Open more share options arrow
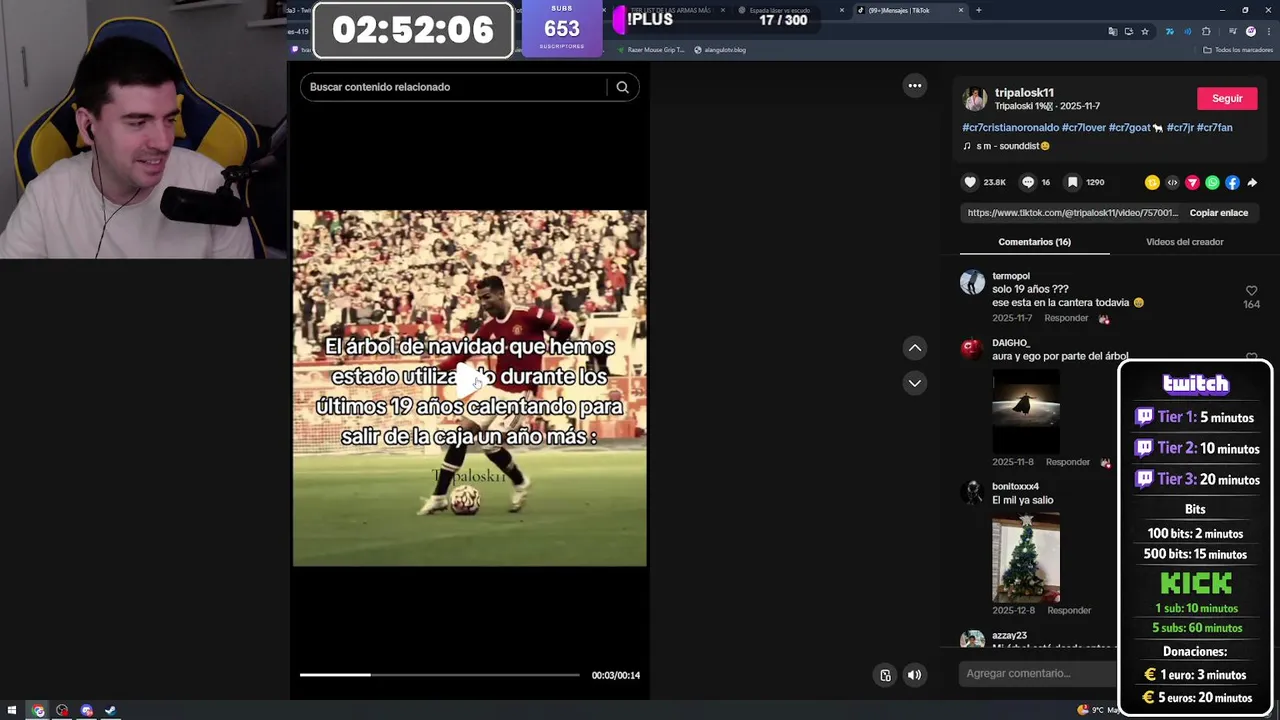Image resolution: width=1280 pixels, height=720 pixels. click(x=1252, y=183)
